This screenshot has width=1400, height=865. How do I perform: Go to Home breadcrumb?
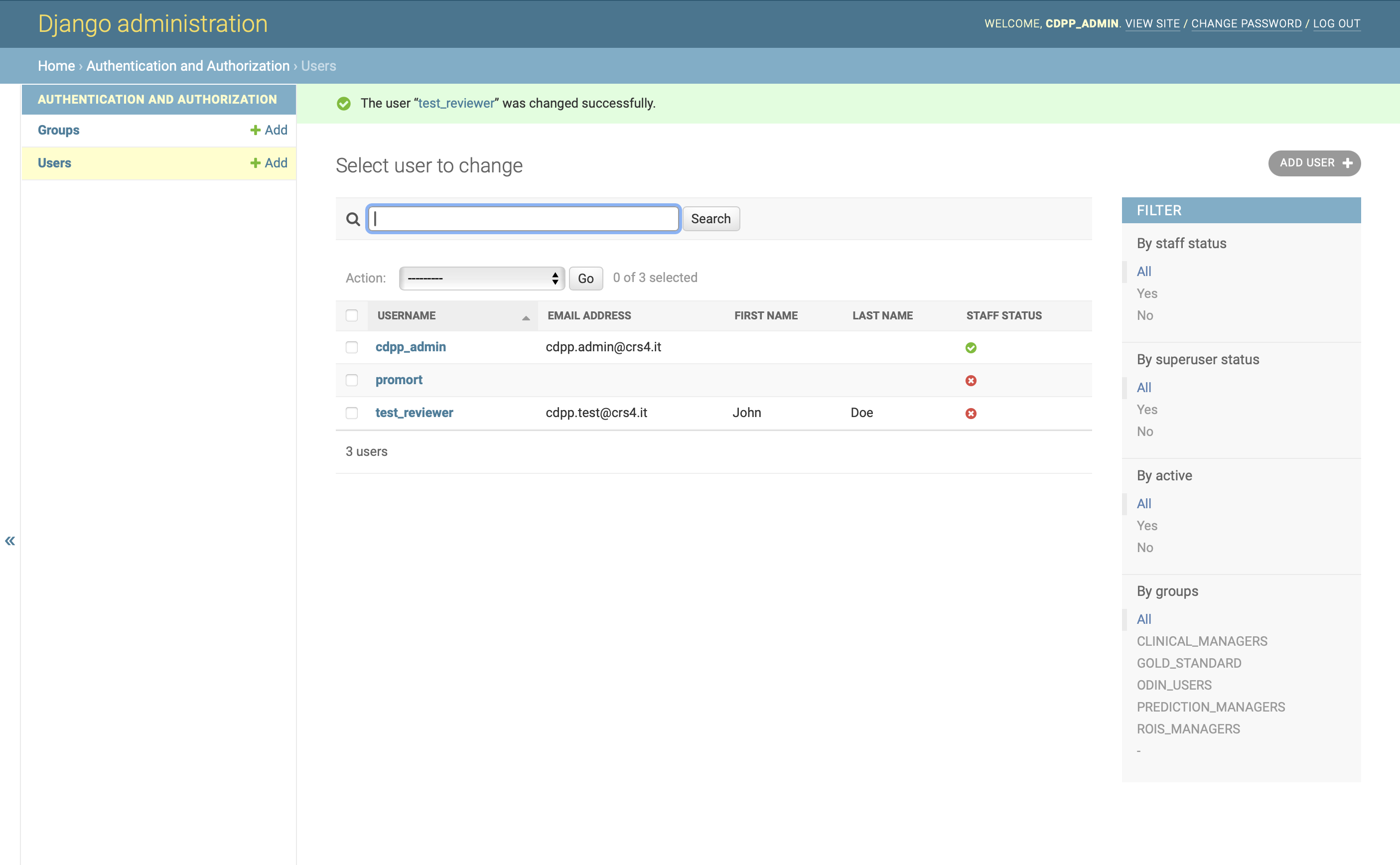coord(56,66)
